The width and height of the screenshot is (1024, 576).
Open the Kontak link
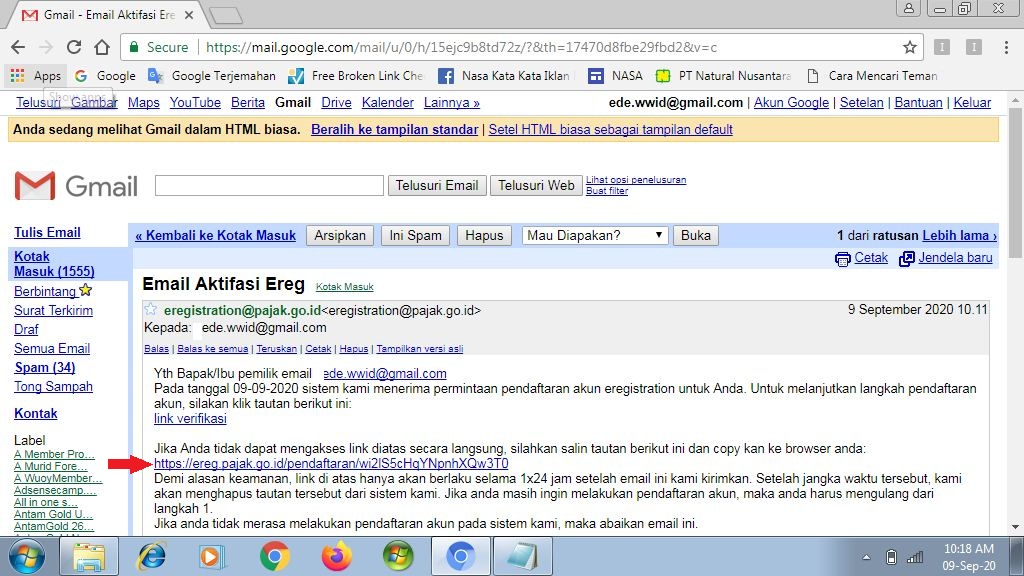35,413
